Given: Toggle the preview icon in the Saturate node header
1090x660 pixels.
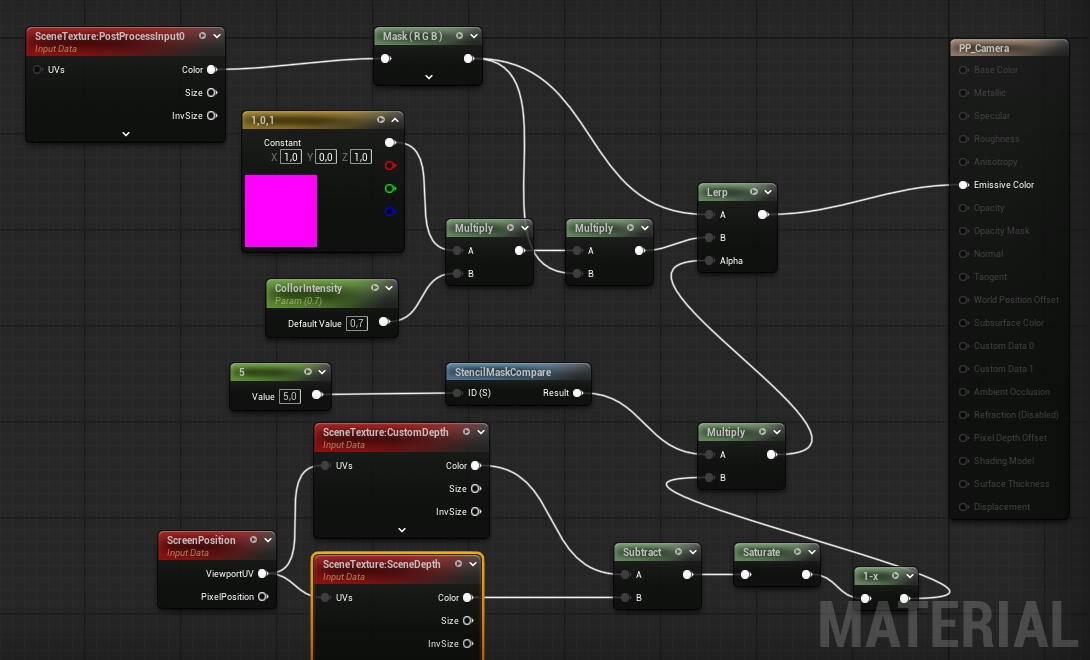Looking at the screenshot, I should pos(794,552).
